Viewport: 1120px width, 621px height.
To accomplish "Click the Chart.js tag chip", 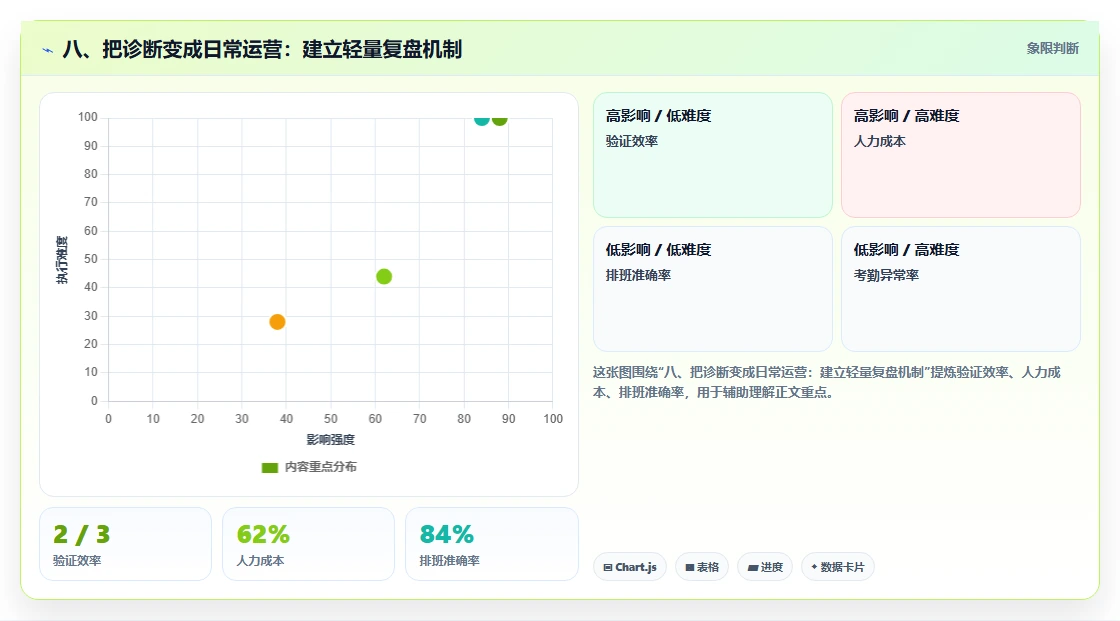I will point(630,567).
